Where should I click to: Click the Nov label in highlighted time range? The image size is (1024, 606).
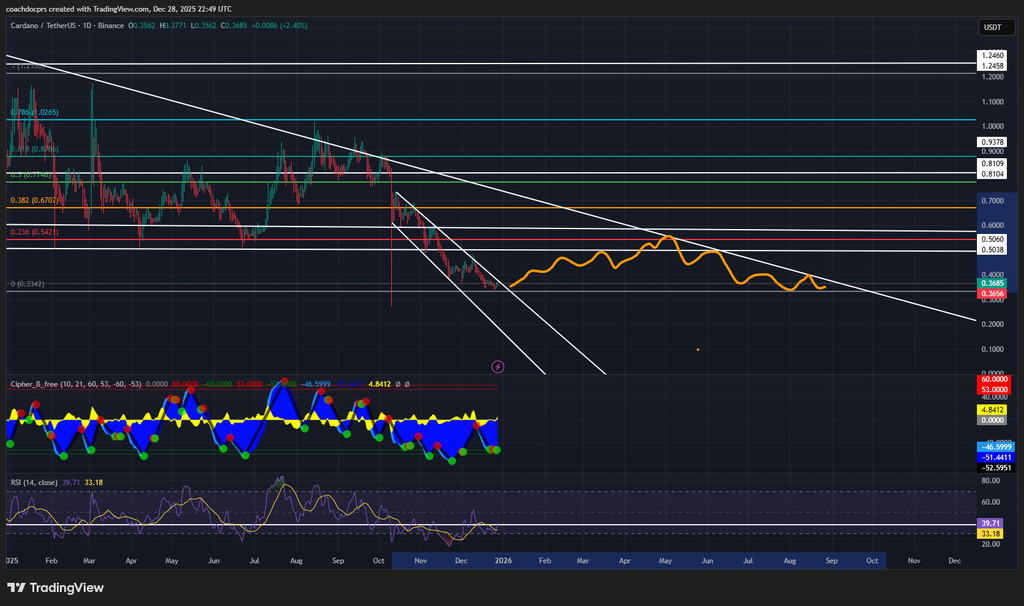(420, 562)
